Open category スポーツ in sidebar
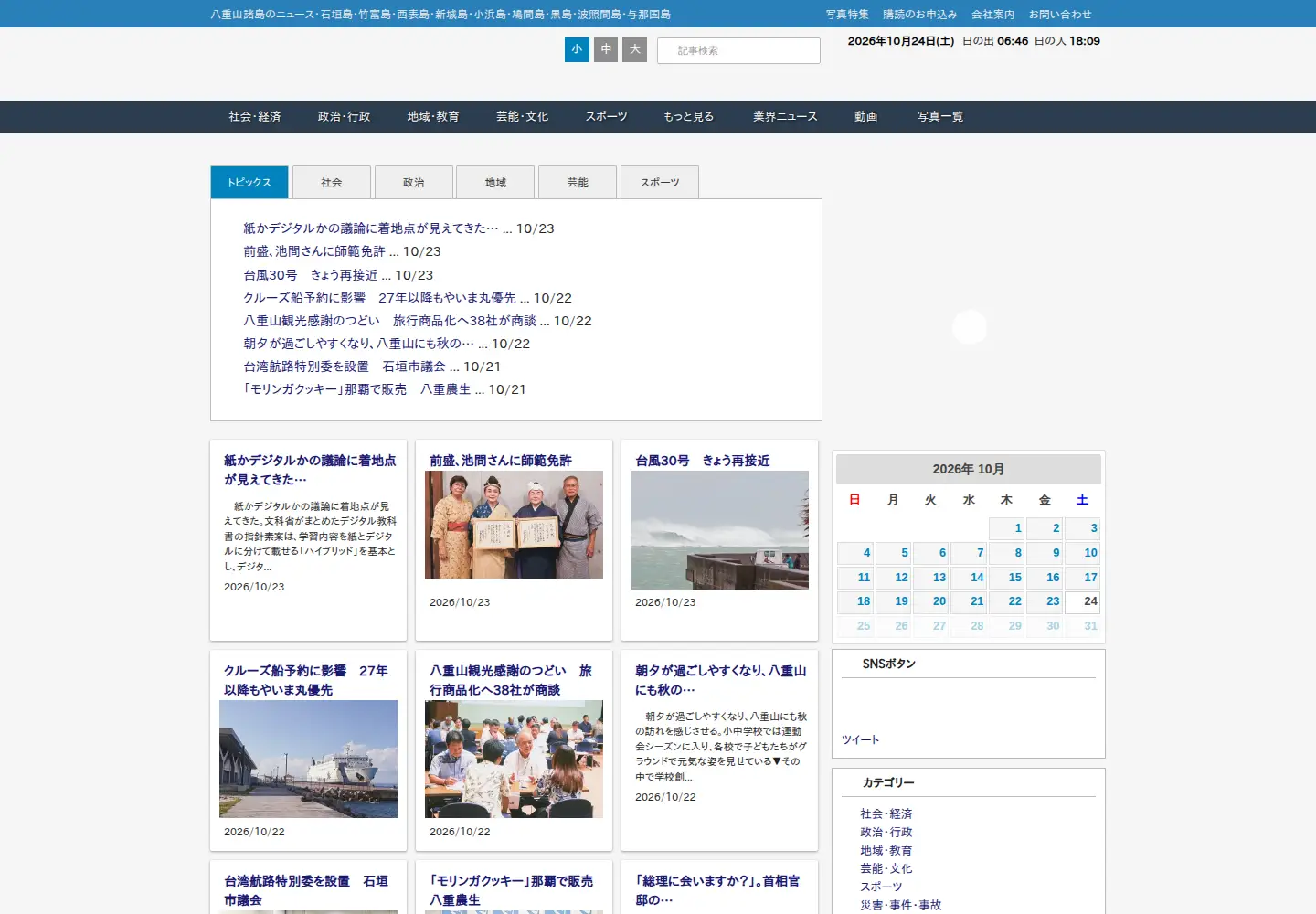The height and width of the screenshot is (914, 1316). point(881,887)
